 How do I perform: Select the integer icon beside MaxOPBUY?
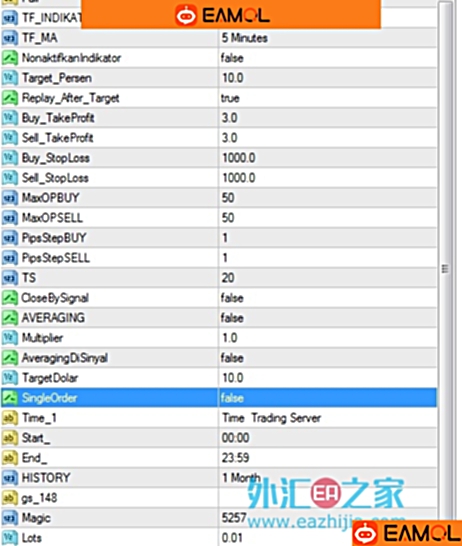(9, 198)
